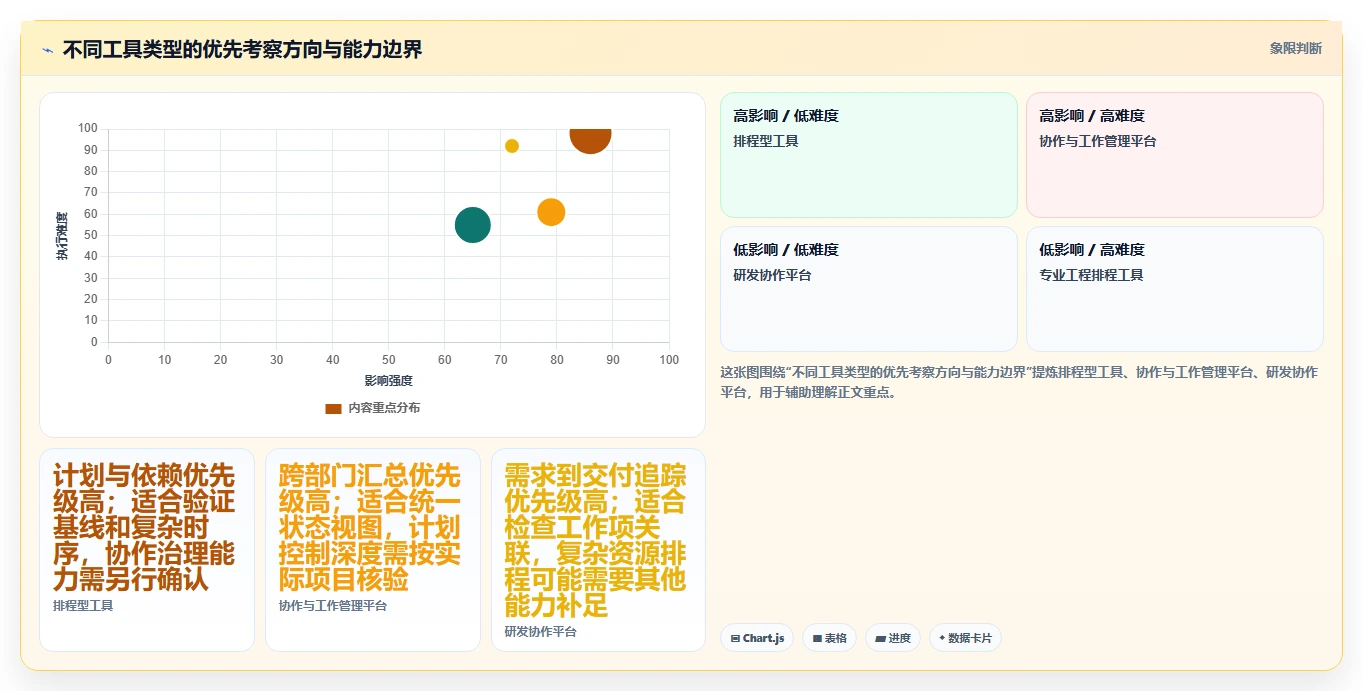Click the Chart.js tag chip
1363x691 pixels.
pos(757,638)
